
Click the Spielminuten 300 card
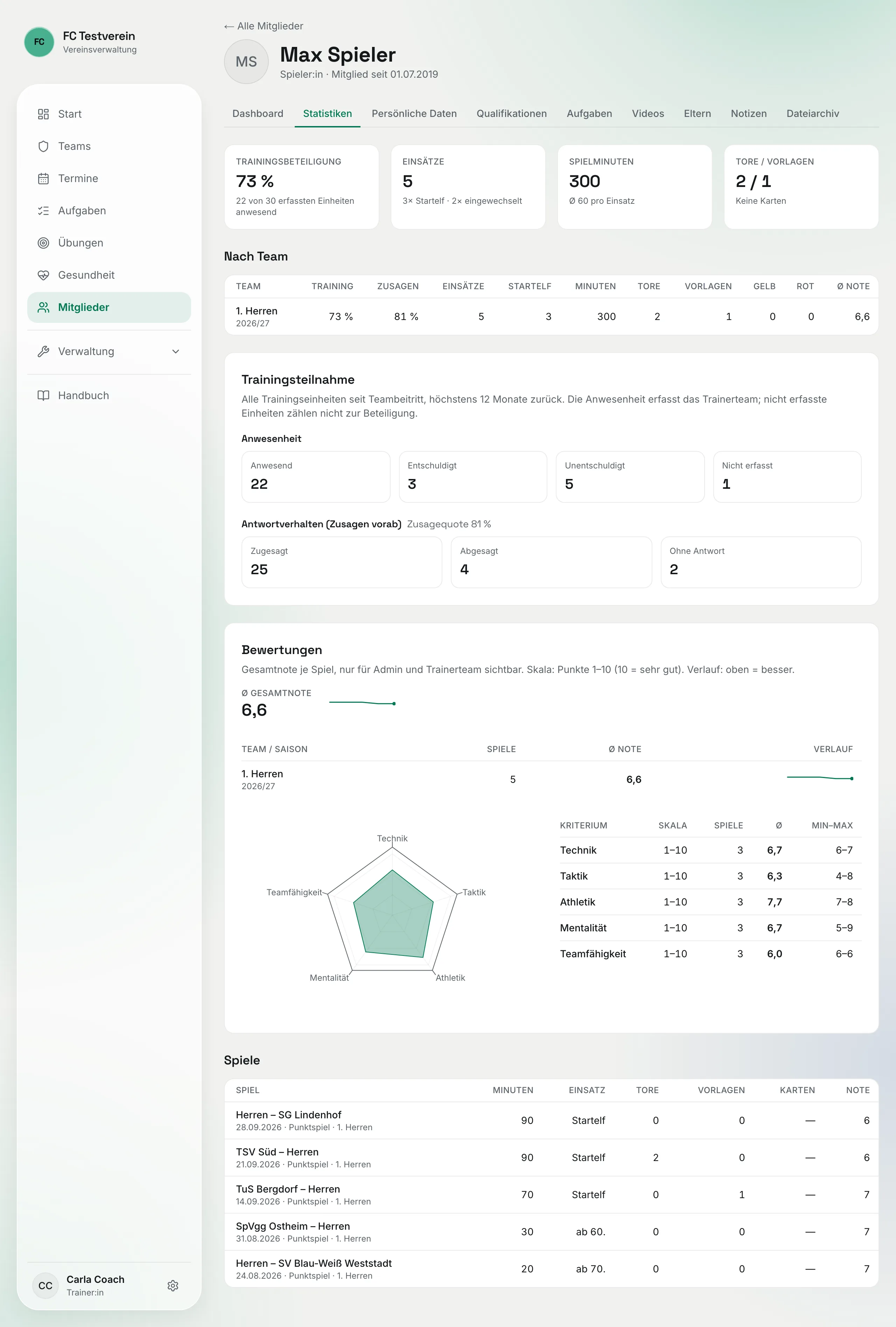(635, 187)
